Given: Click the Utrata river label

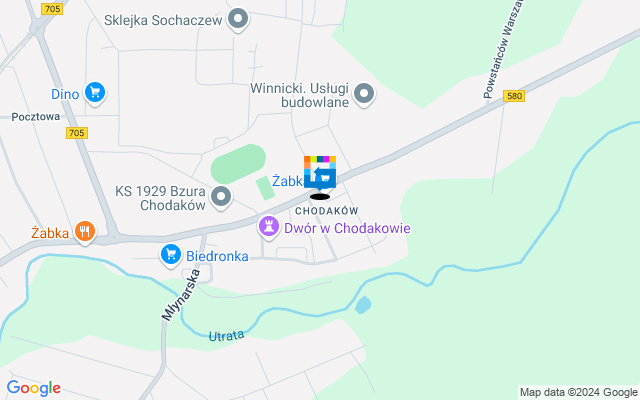Looking at the screenshot, I should [x=226, y=336].
